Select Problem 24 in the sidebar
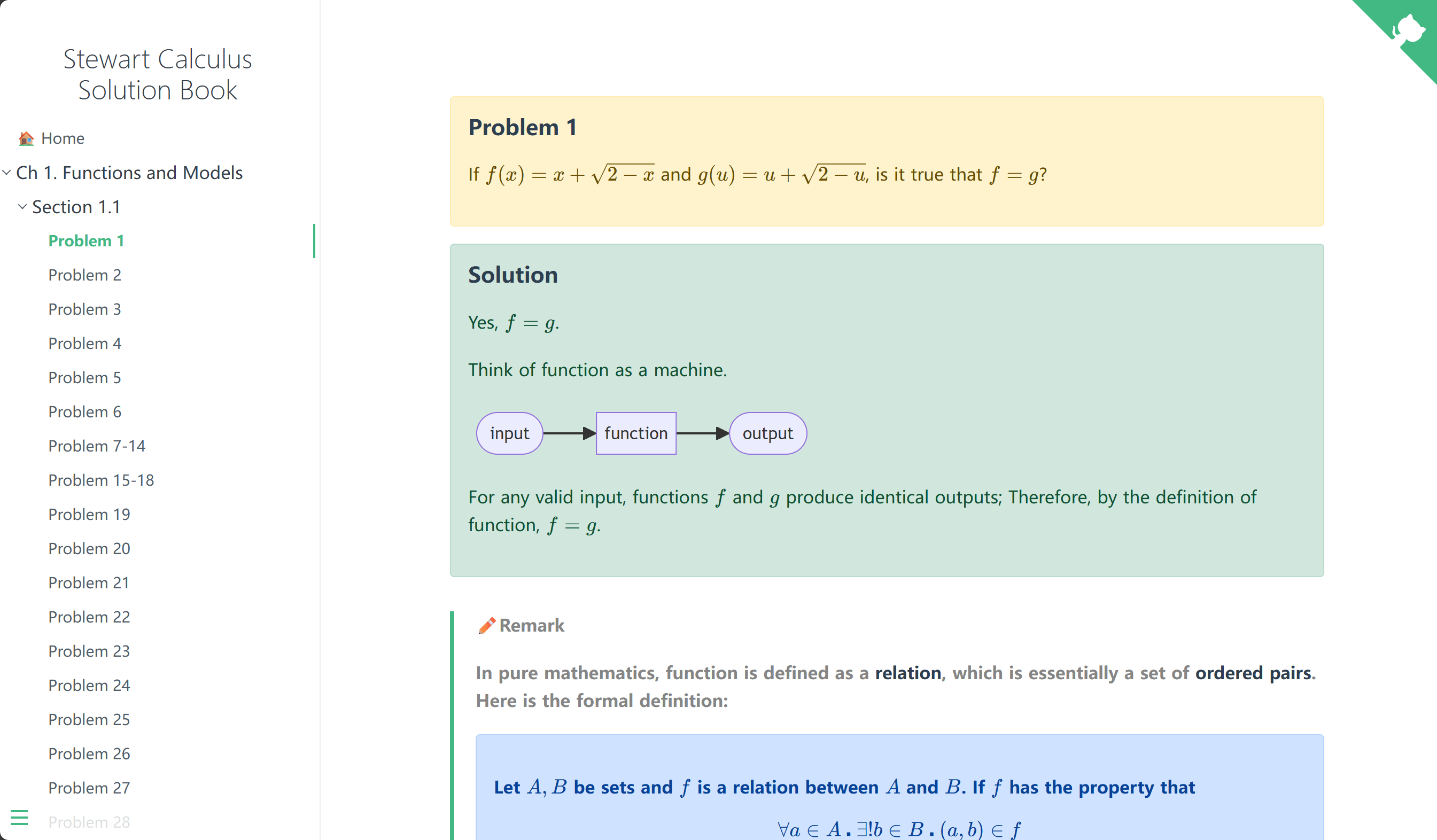Screen dimensions: 1437x840 coord(89,686)
